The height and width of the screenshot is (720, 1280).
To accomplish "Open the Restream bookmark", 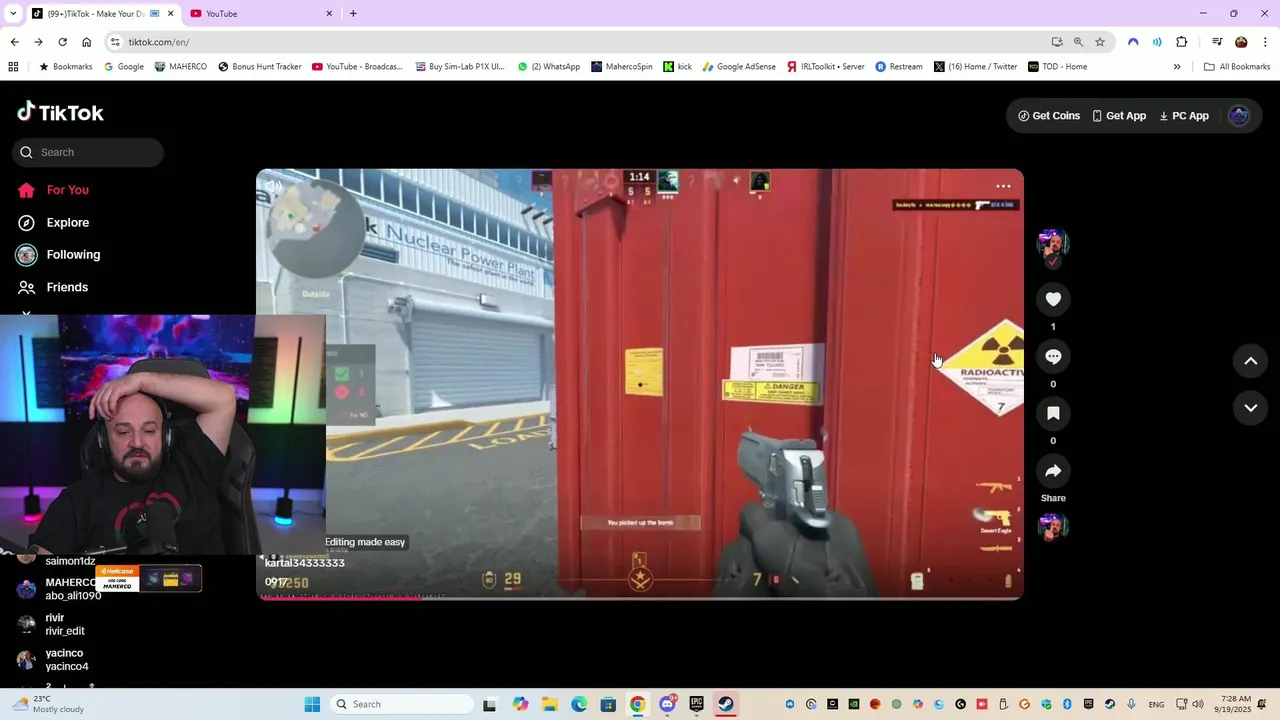I will tap(899, 67).
